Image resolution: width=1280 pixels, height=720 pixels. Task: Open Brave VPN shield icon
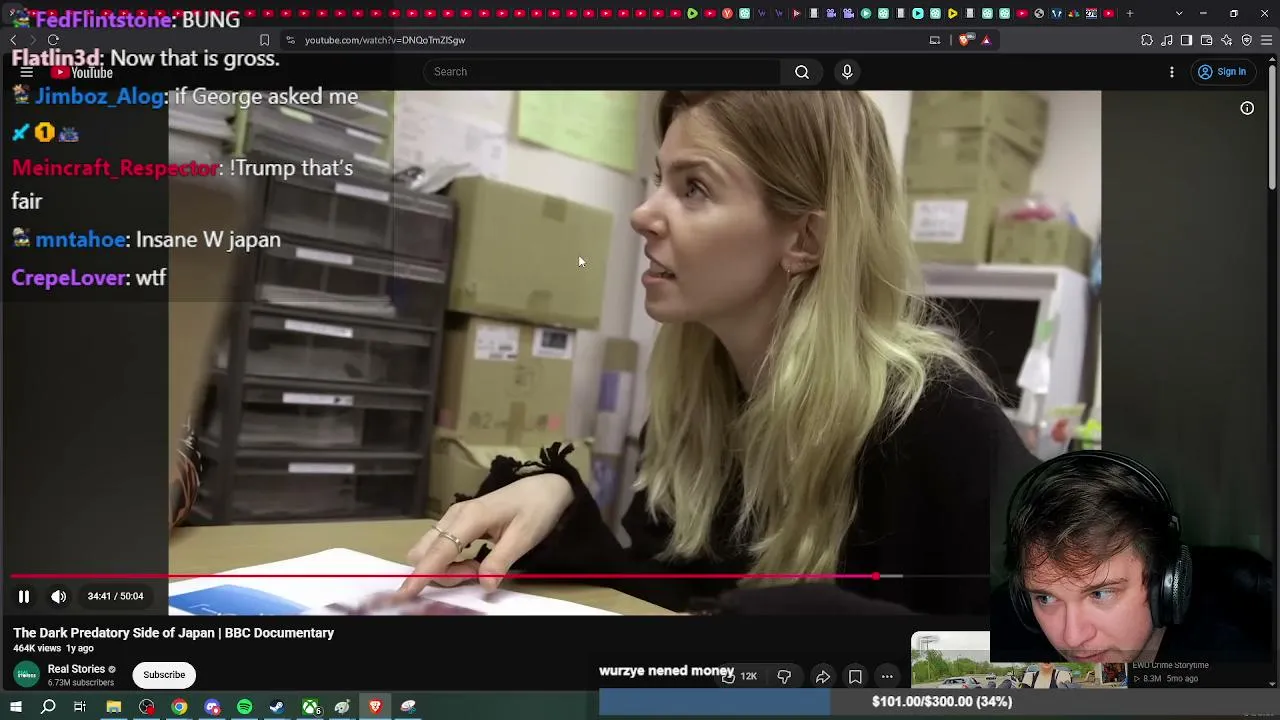(1246, 40)
